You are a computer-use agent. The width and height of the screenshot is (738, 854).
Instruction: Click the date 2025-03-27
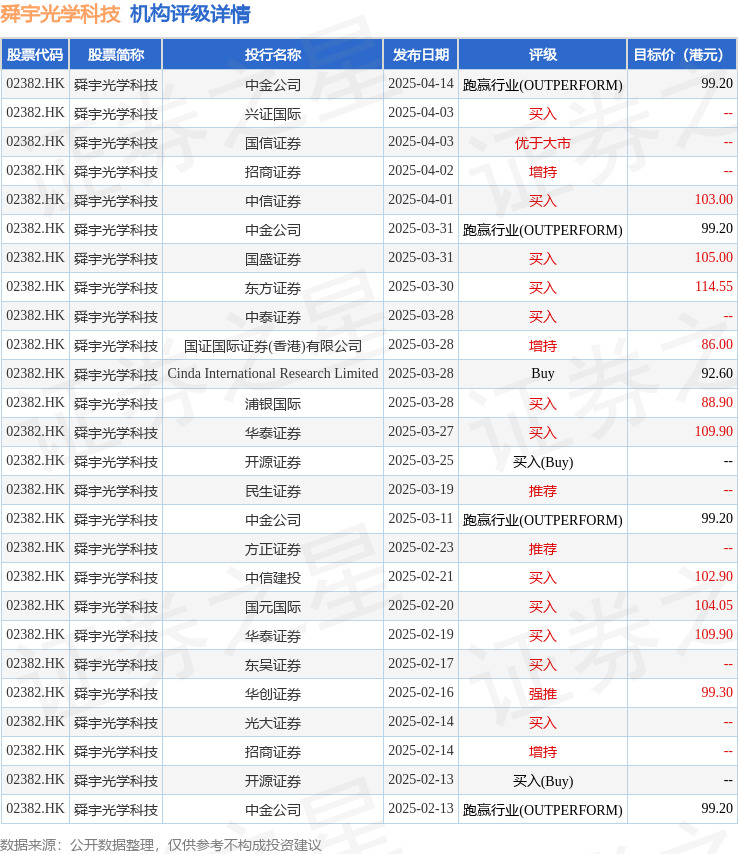pyautogui.click(x=421, y=431)
